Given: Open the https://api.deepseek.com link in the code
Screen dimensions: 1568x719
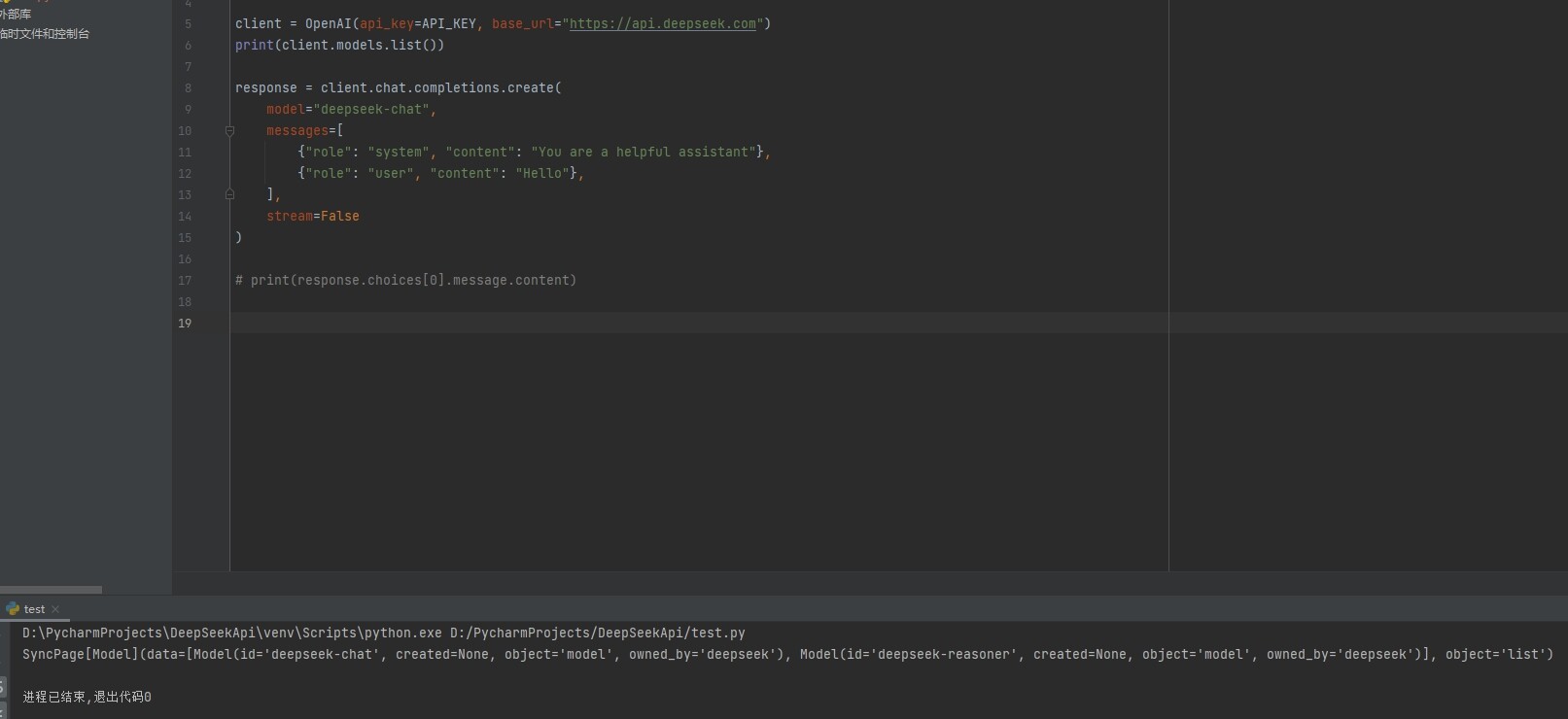Looking at the screenshot, I should [x=662, y=23].
